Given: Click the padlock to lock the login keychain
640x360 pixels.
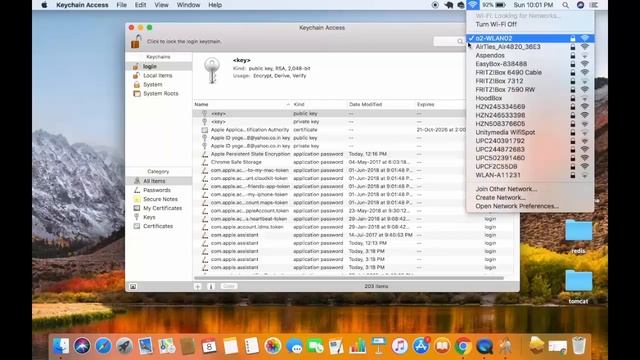Looking at the screenshot, I should (136, 42).
